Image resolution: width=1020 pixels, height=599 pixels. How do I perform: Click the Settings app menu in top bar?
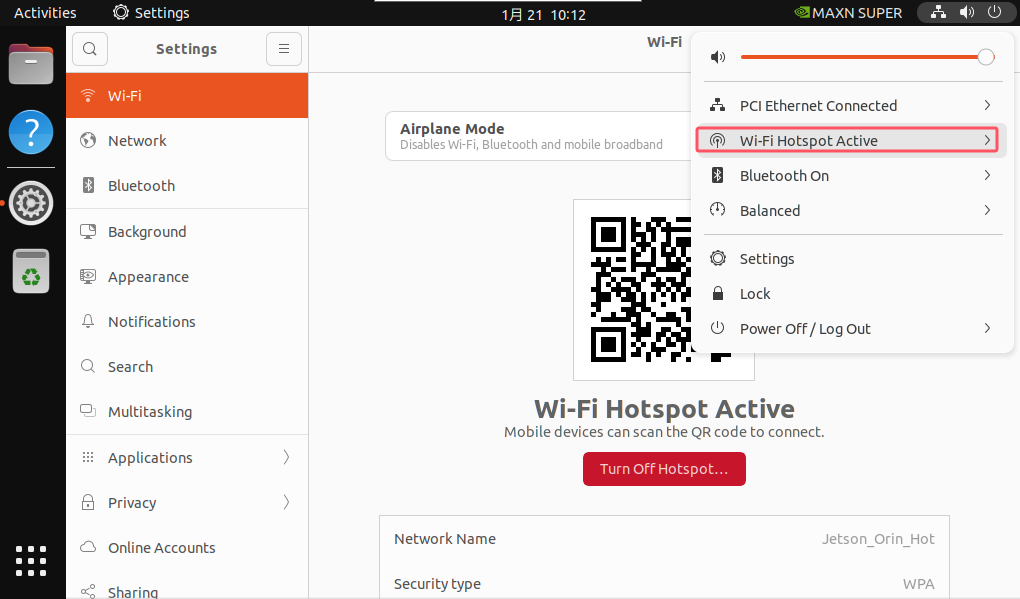click(151, 13)
